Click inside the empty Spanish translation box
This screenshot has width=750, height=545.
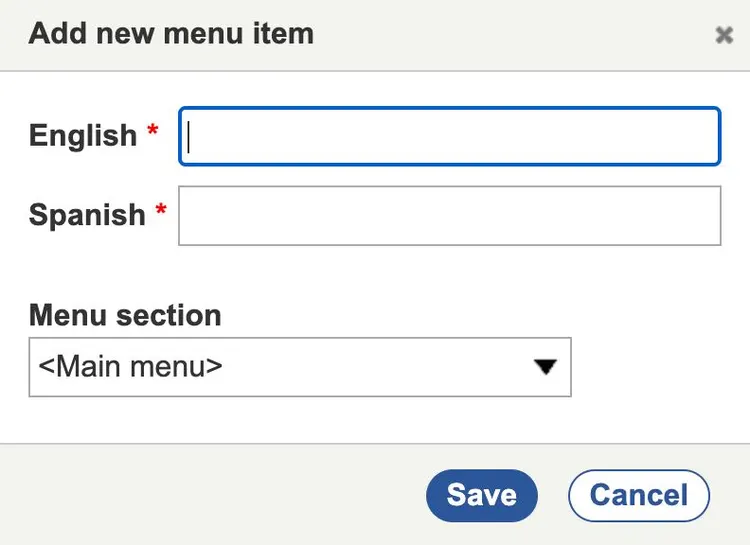point(449,216)
